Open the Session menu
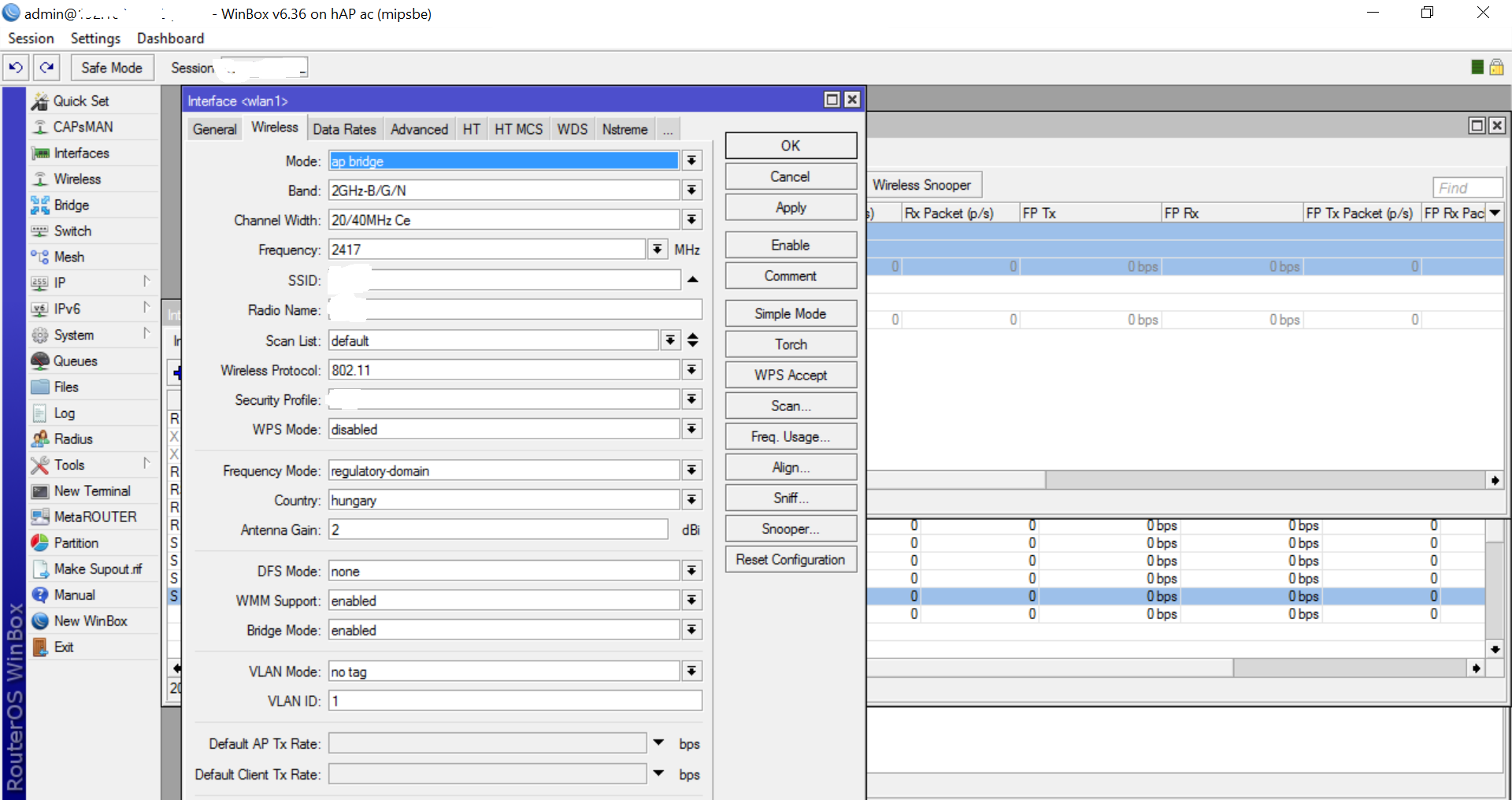 point(31,38)
